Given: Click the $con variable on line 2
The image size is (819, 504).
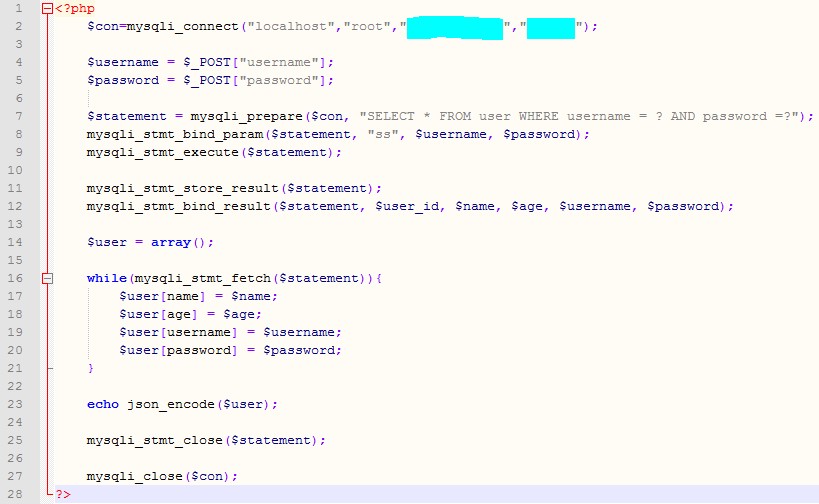Looking at the screenshot, I should pos(103,27).
